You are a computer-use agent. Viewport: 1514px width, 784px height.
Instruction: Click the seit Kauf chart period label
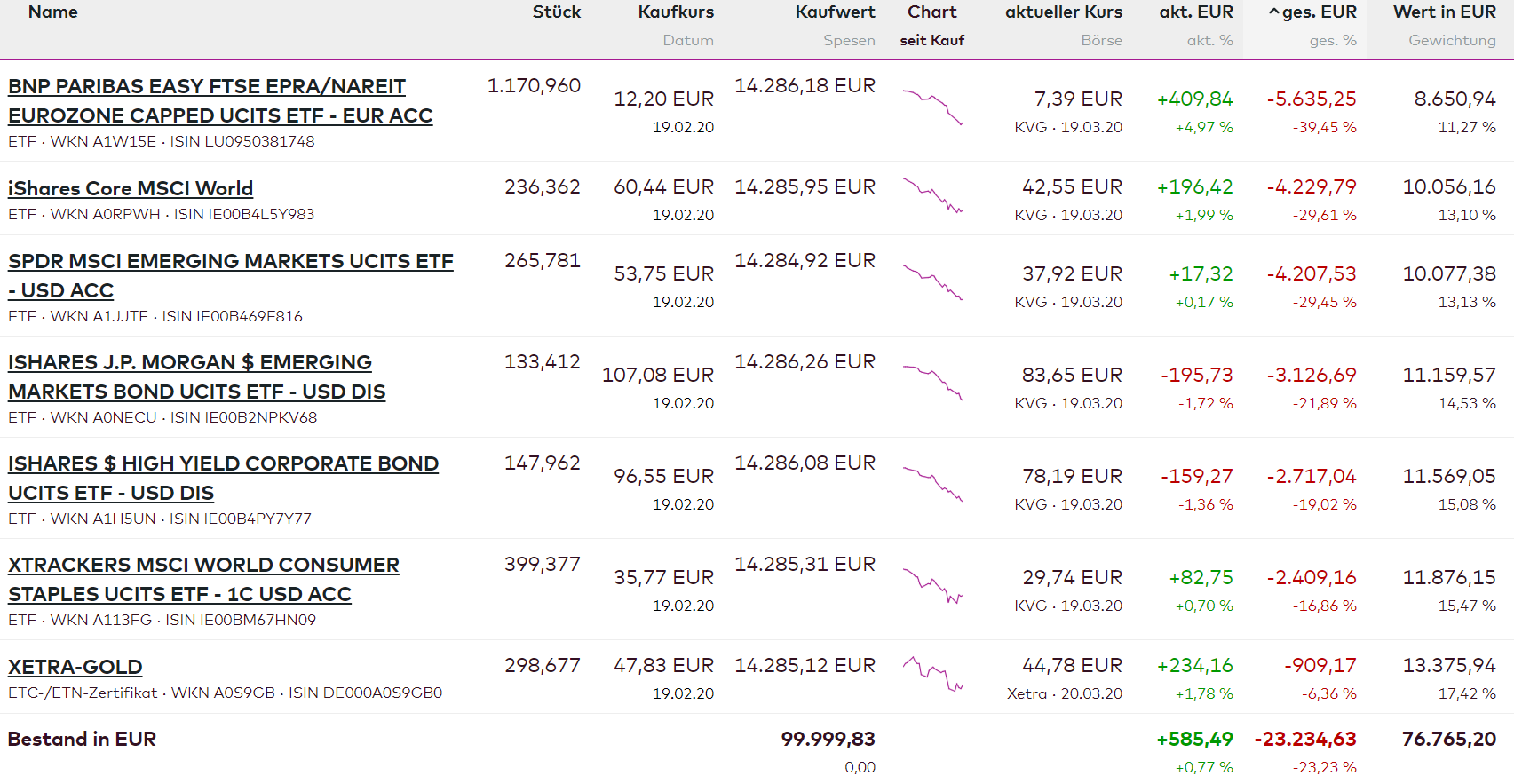pos(932,40)
